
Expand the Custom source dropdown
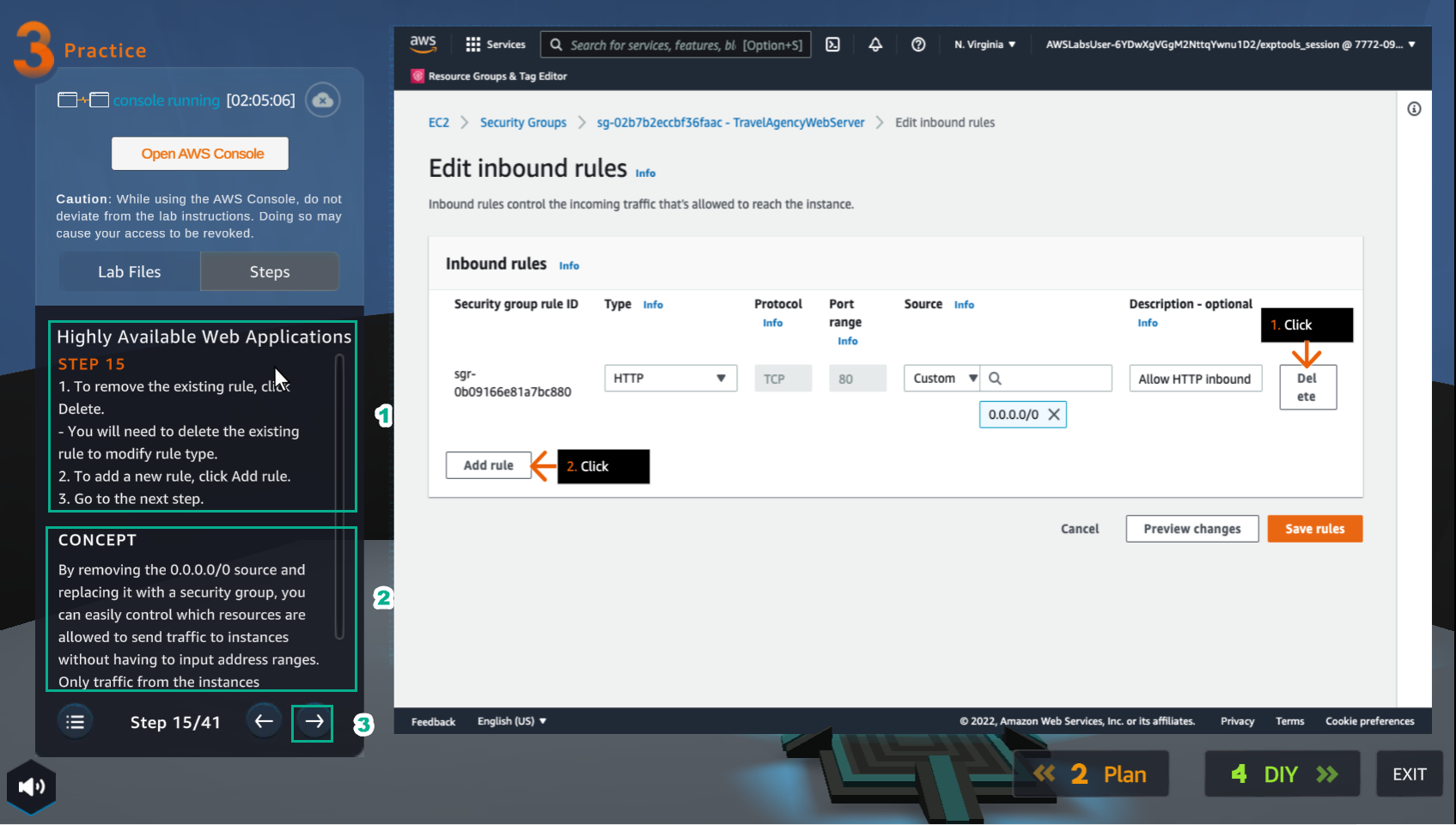click(x=942, y=379)
